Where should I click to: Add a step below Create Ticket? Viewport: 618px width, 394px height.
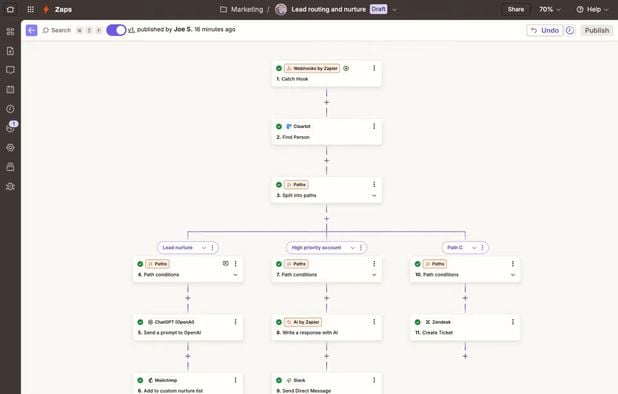(465, 356)
